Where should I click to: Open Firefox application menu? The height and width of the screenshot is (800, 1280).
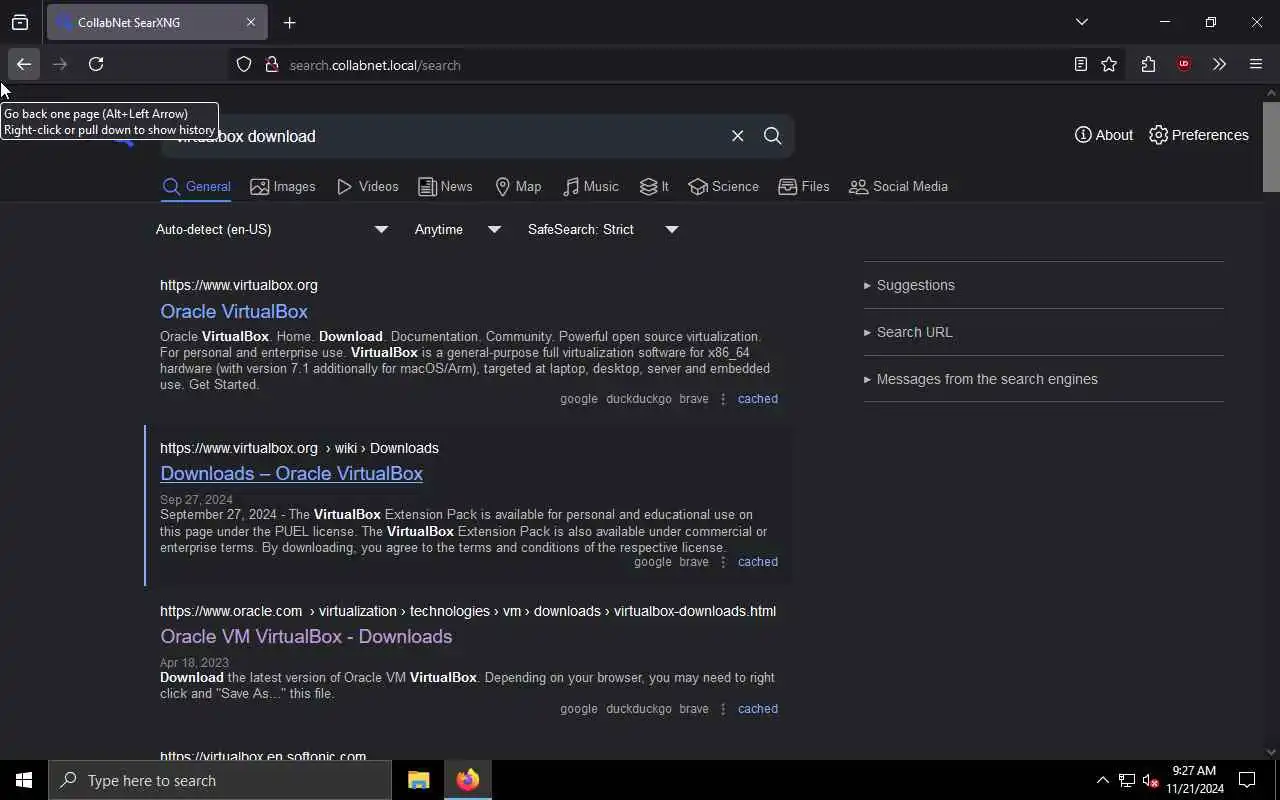pos(1256,65)
